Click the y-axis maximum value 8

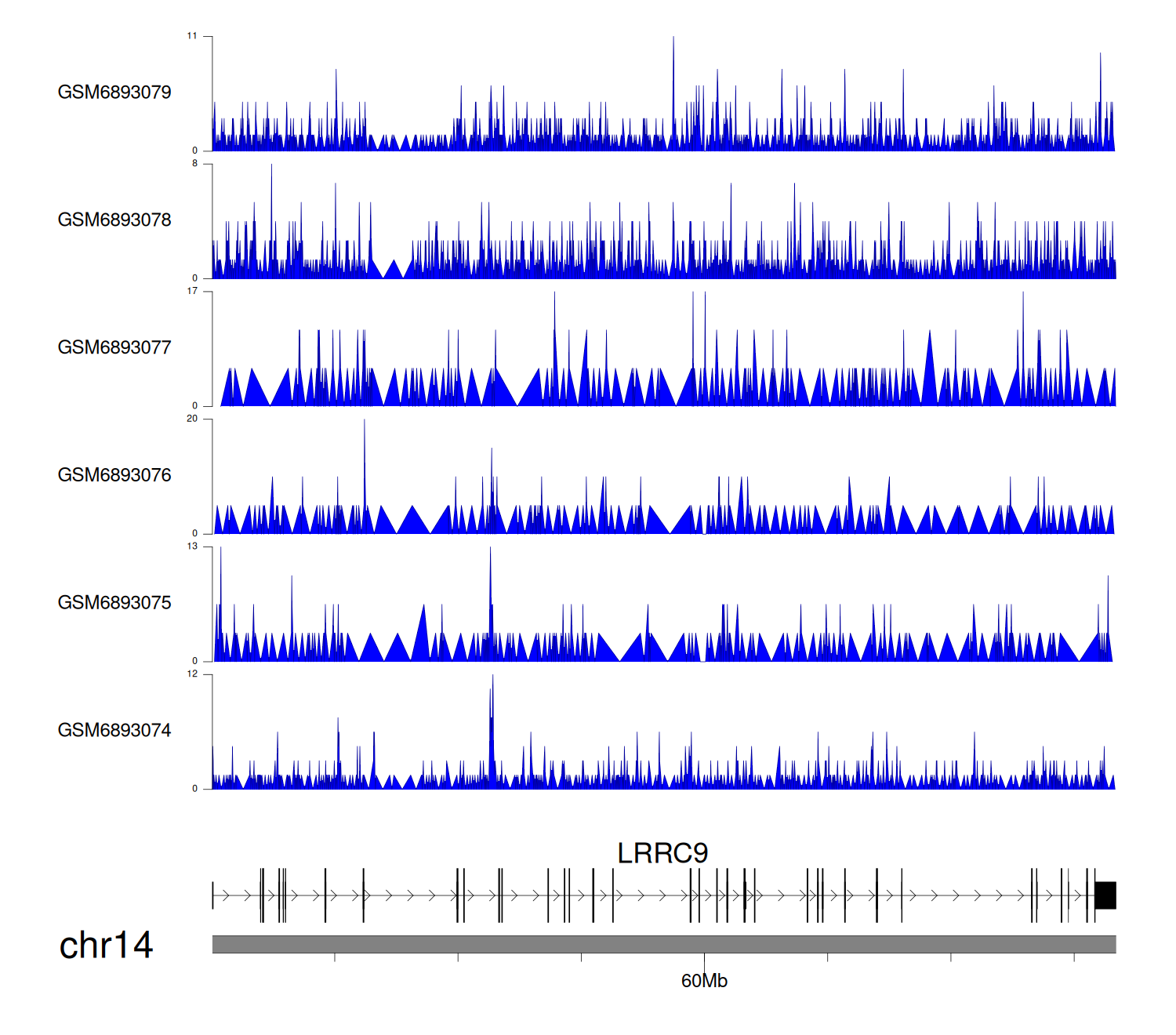point(194,164)
